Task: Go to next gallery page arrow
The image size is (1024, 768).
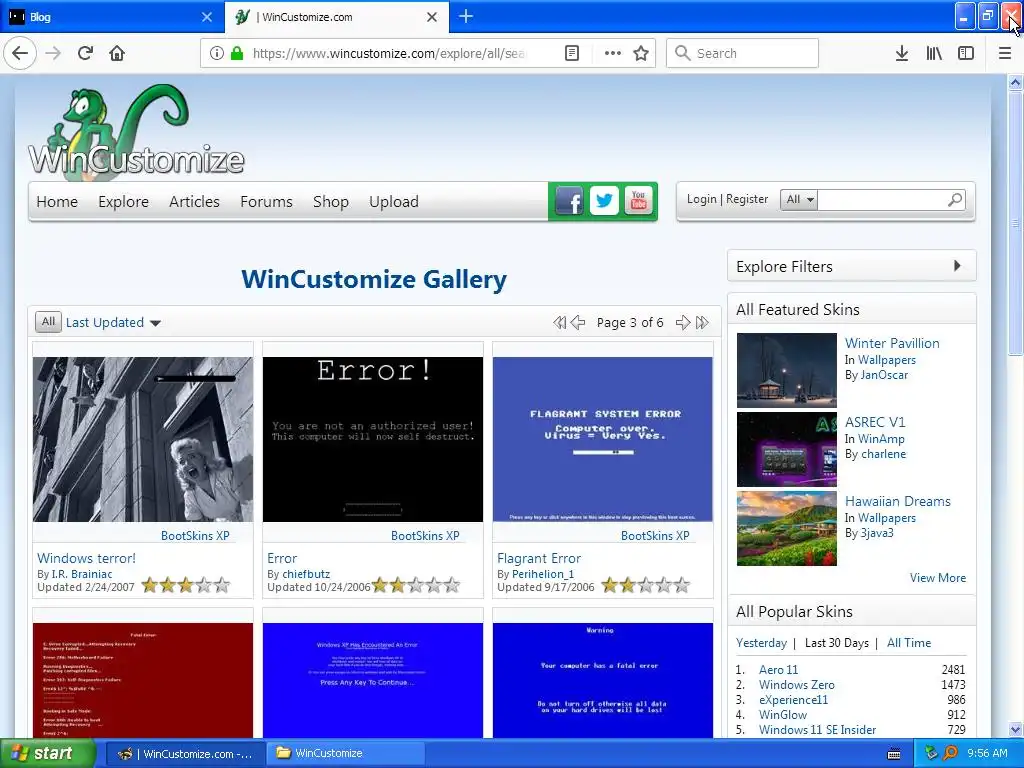Action: pos(682,323)
